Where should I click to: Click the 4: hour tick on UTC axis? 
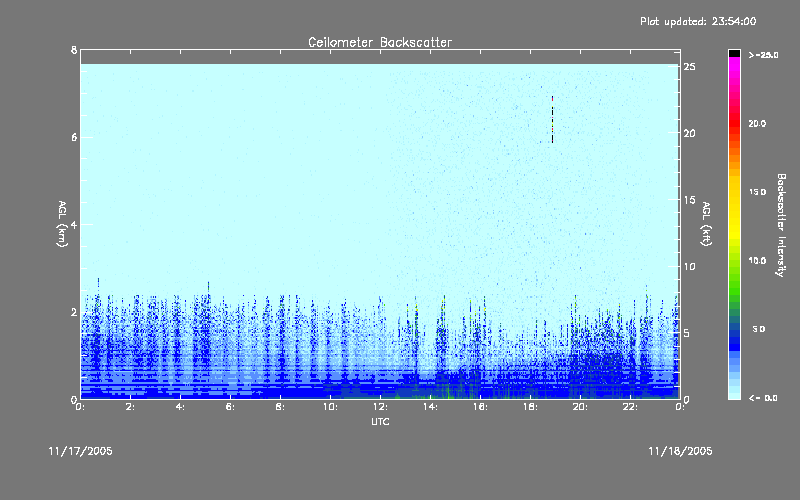(x=181, y=407)
